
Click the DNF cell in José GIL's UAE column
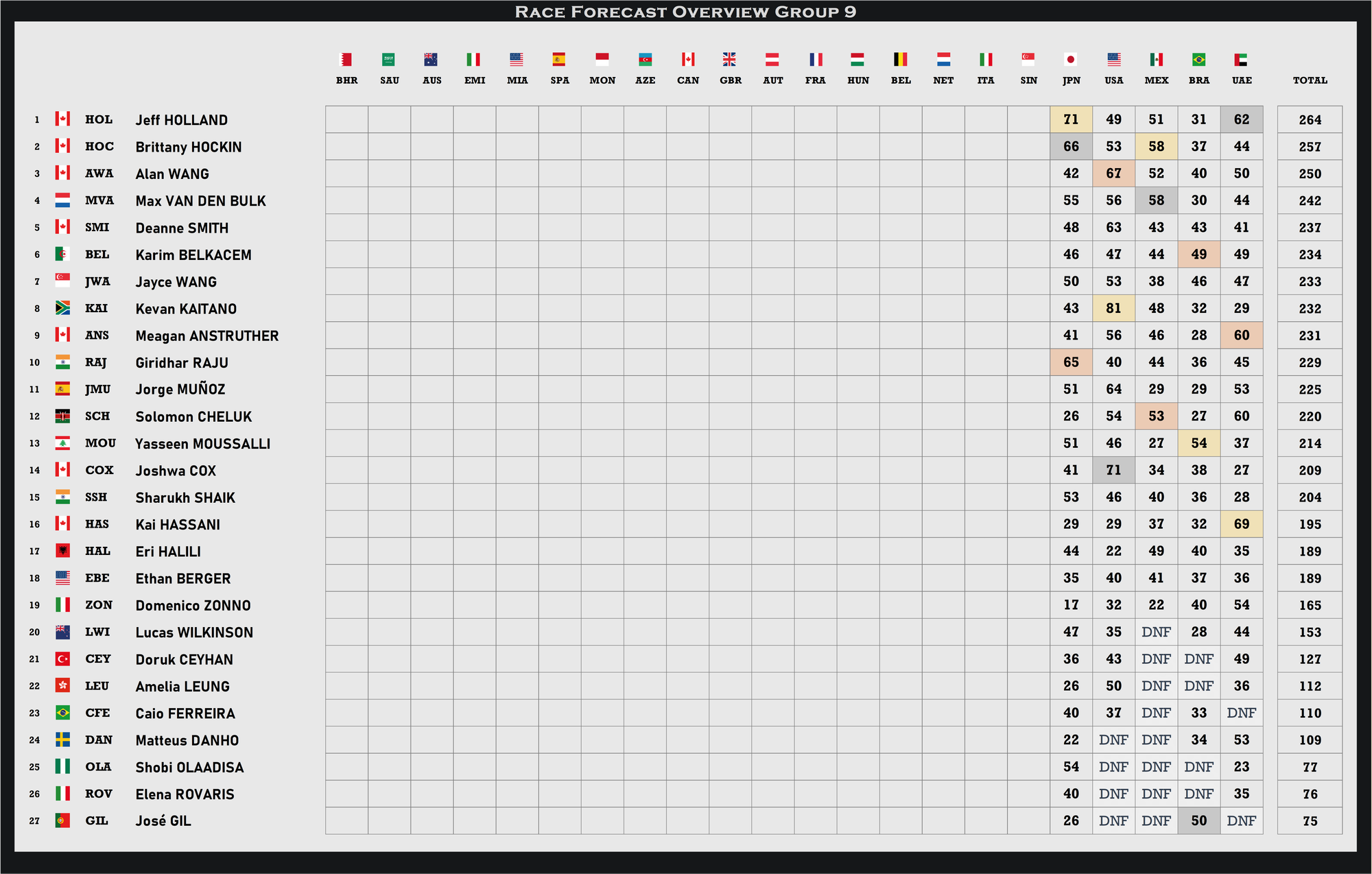pyautogui.click(x=1241, y=821)
